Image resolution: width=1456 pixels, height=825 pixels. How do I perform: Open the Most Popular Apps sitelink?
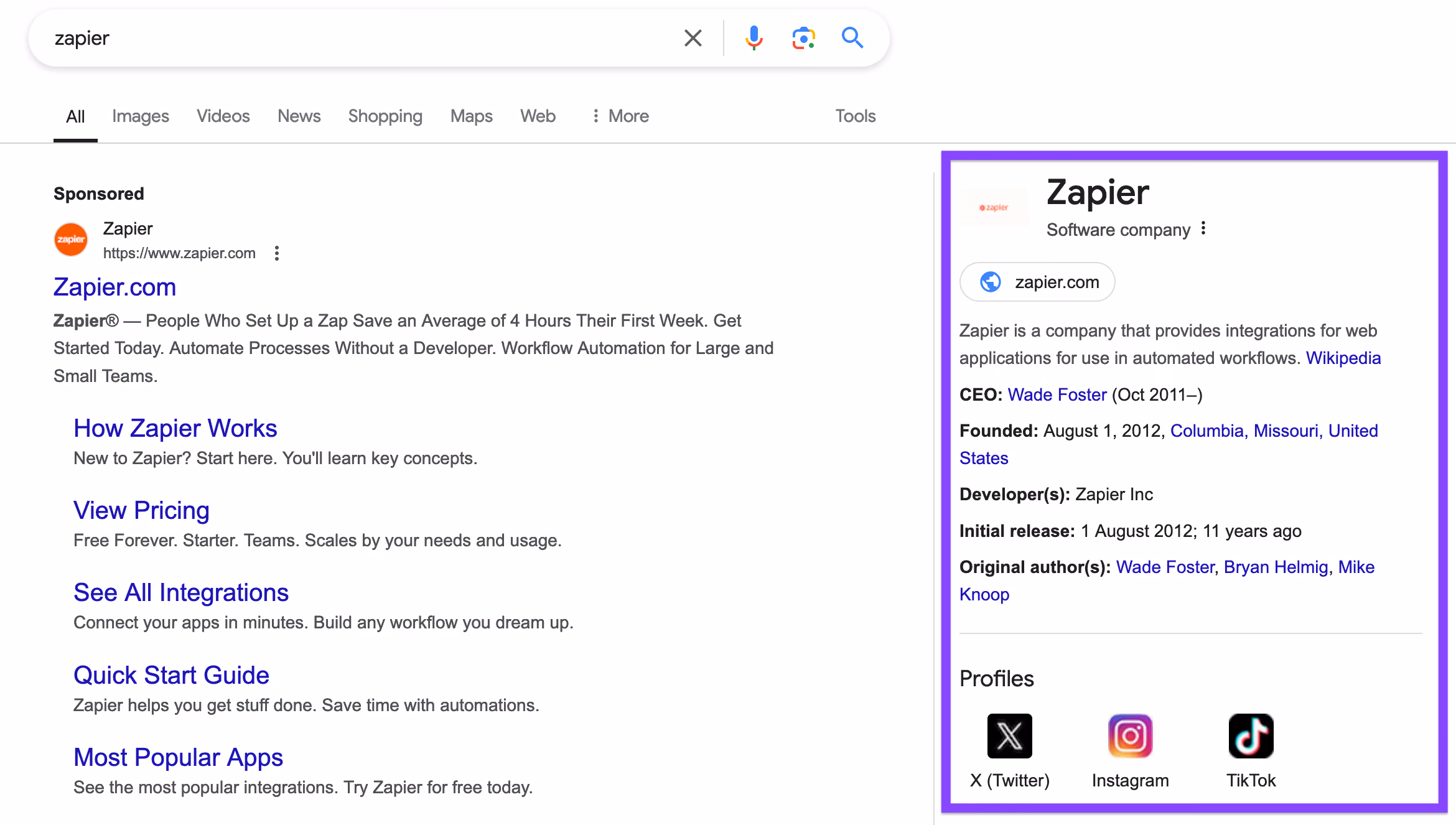point(178,758)
